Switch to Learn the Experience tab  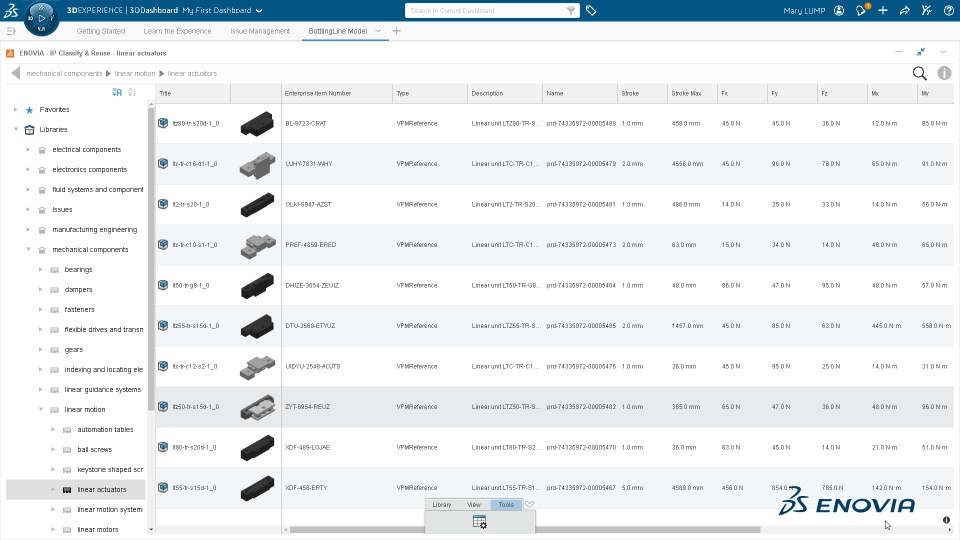pyautogui.click(x=177, y=31)
